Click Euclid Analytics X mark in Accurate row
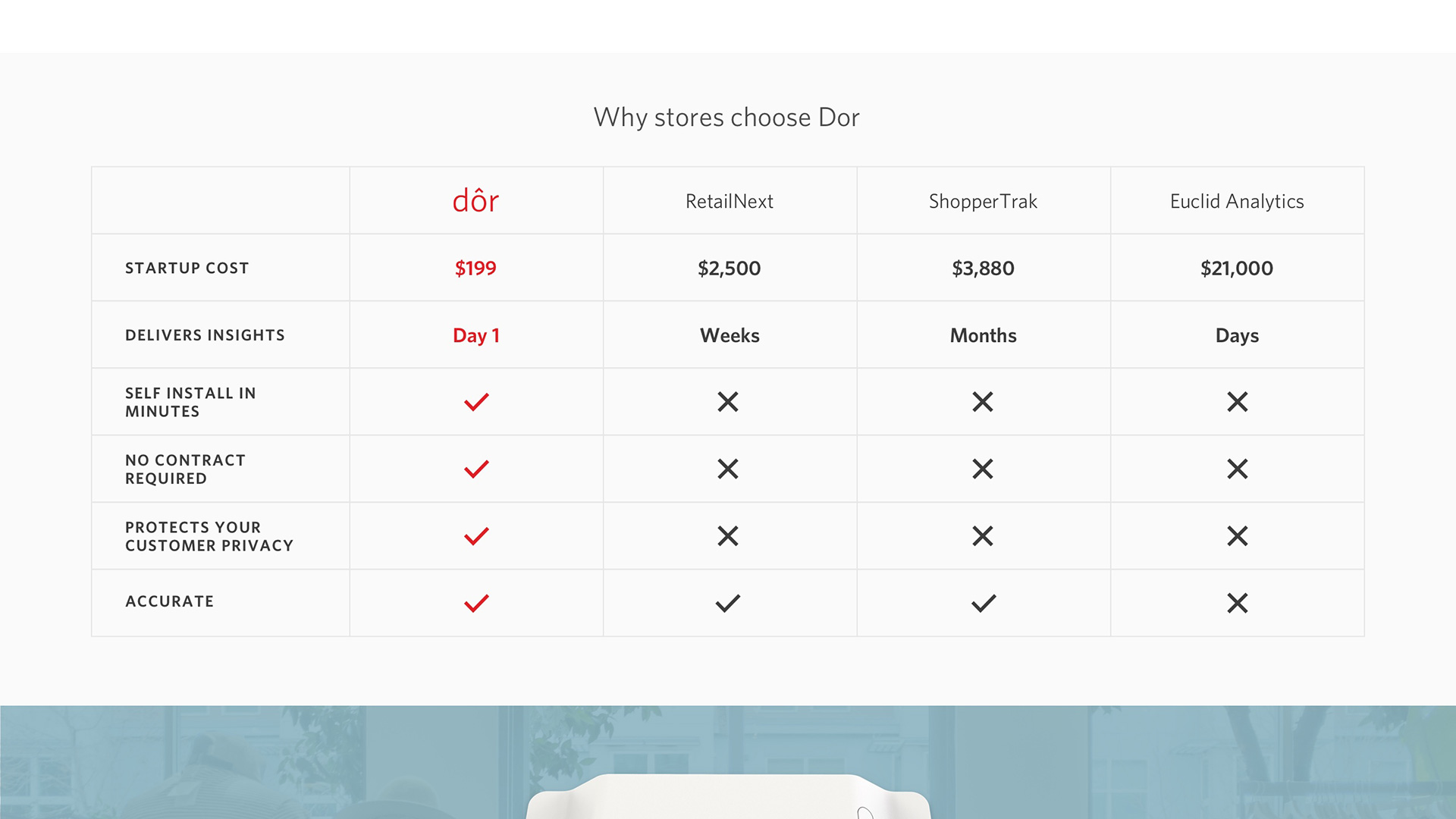1456x819 pixels. [1238, 603]
